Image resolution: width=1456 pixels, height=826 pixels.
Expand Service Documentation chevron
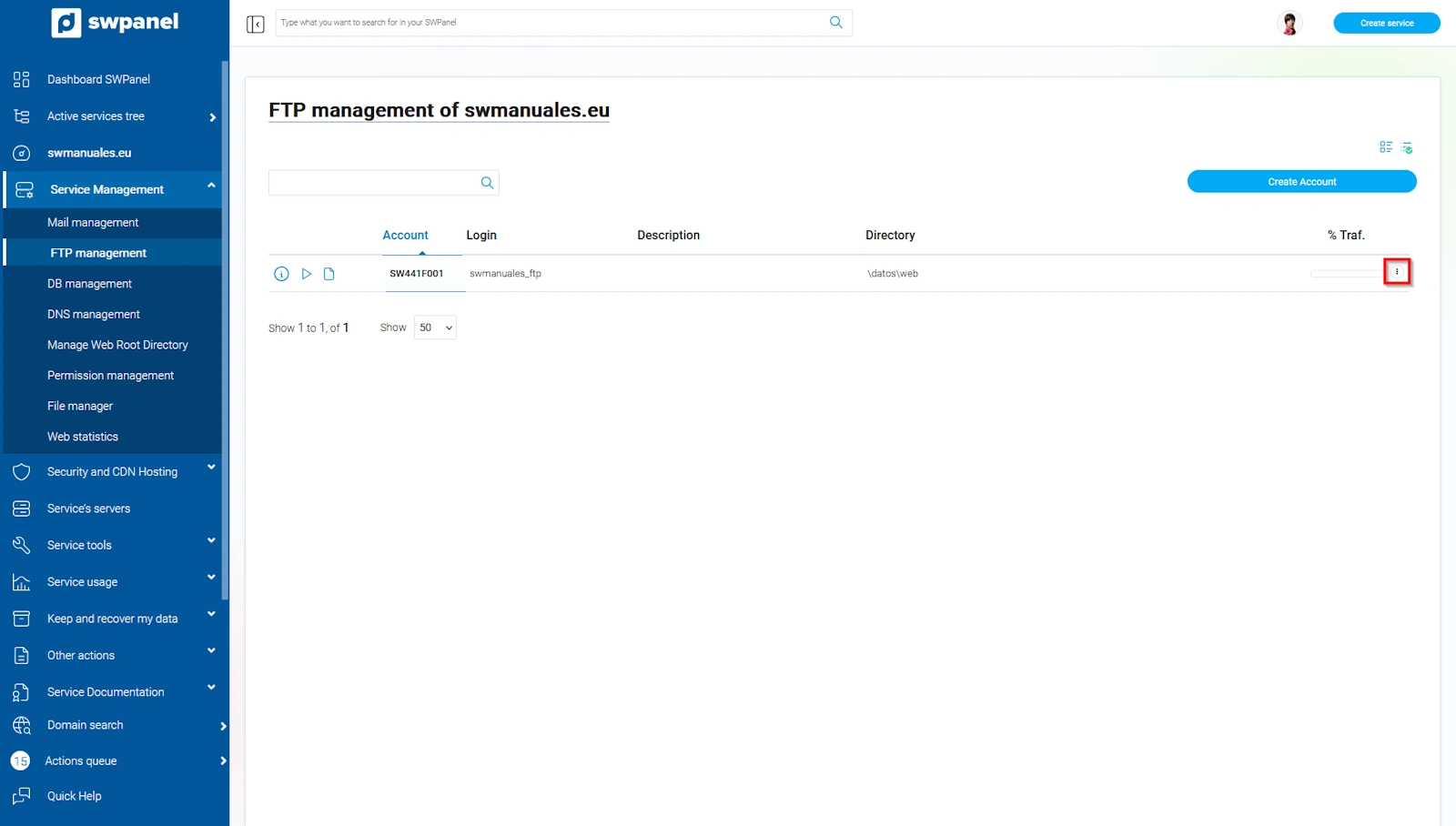(x=211, y=688)
